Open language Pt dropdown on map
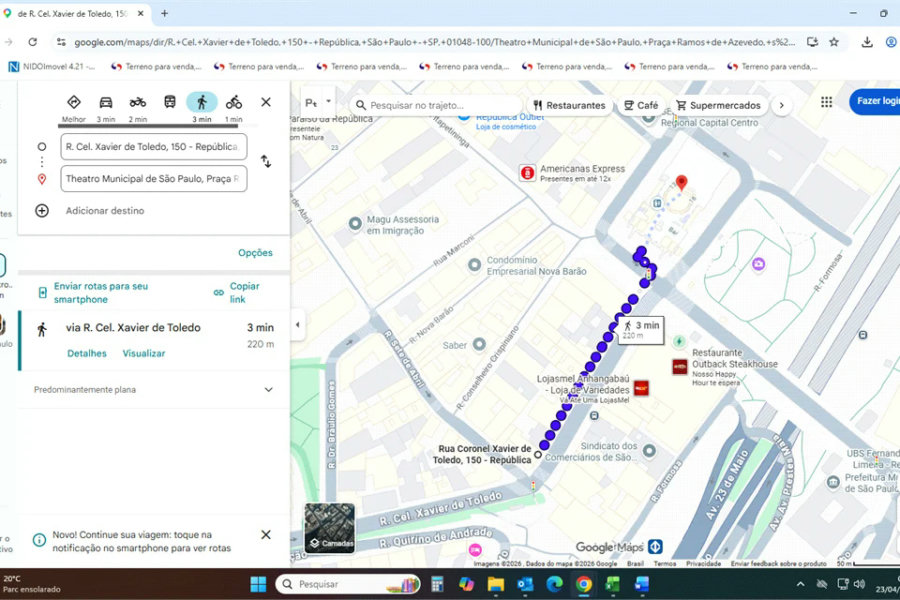The image size is (900, 600). (319, 103)
